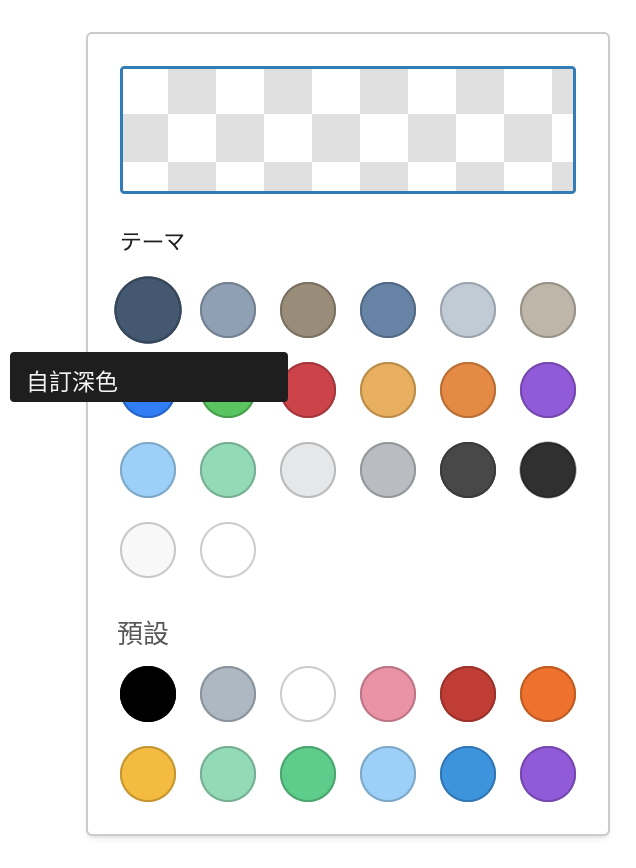Choose the orange theme color swatch

point(468,390)
